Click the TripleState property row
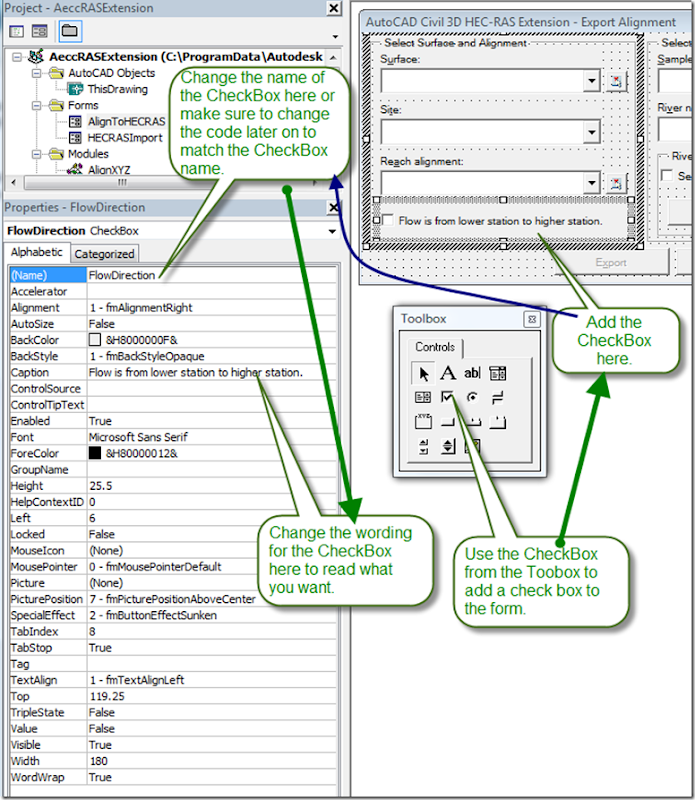The height and width of the screenshot is (800, 695). [x=173, y=713]
